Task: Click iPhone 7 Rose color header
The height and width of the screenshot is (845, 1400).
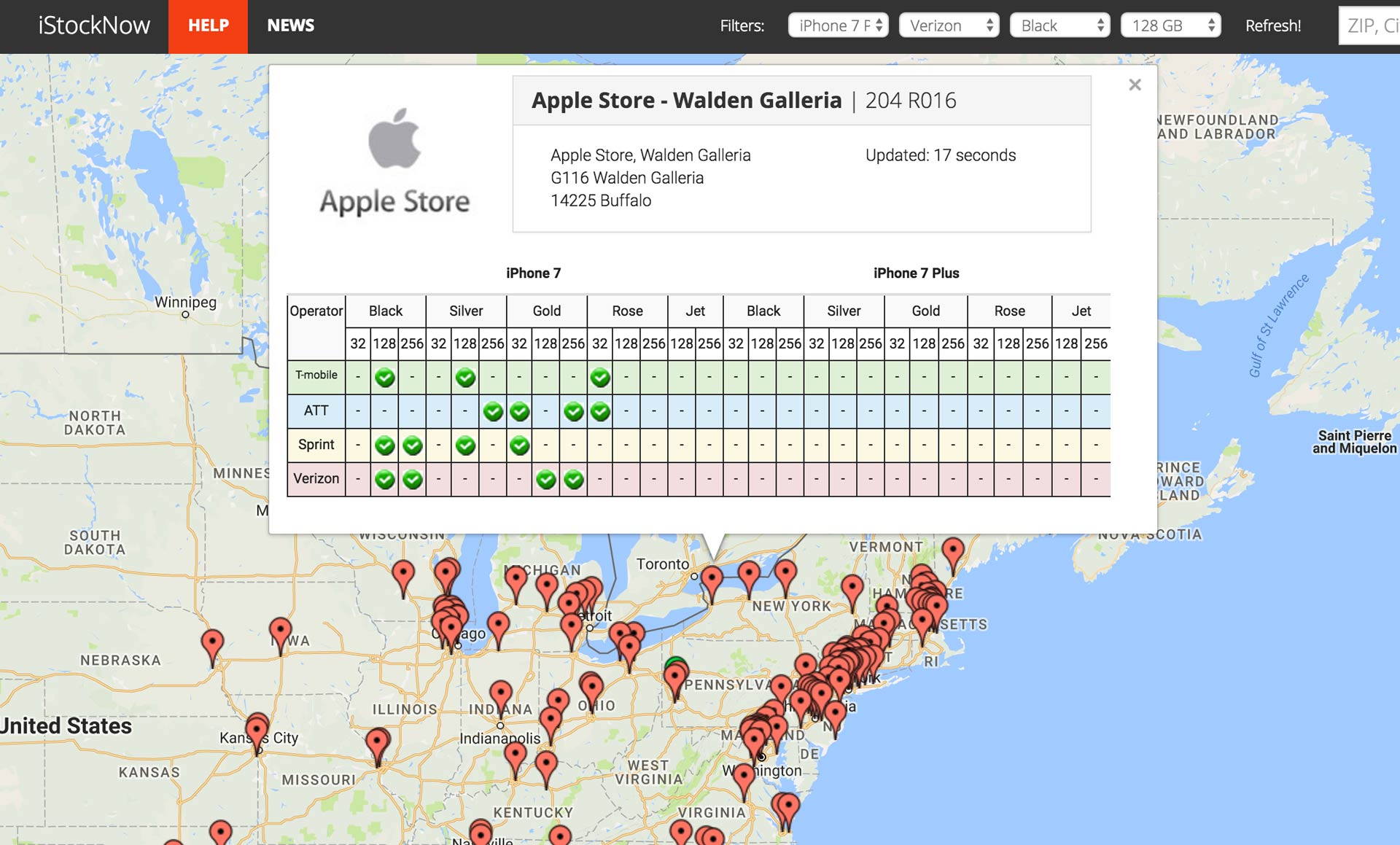Action: tap(627, 311)
